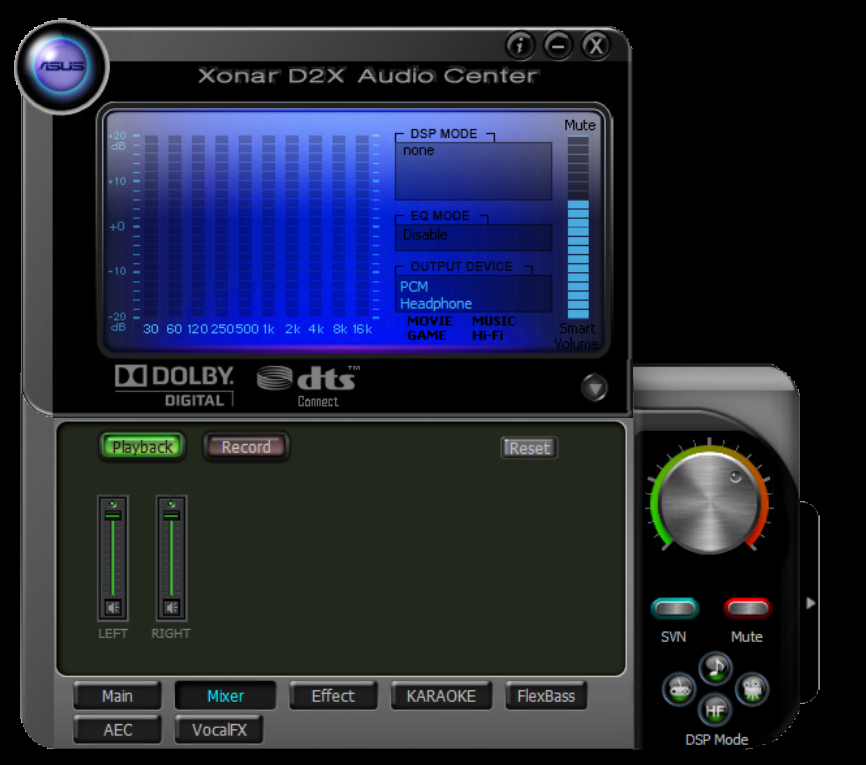Switch mixer to Playback view

pos(142,447)
